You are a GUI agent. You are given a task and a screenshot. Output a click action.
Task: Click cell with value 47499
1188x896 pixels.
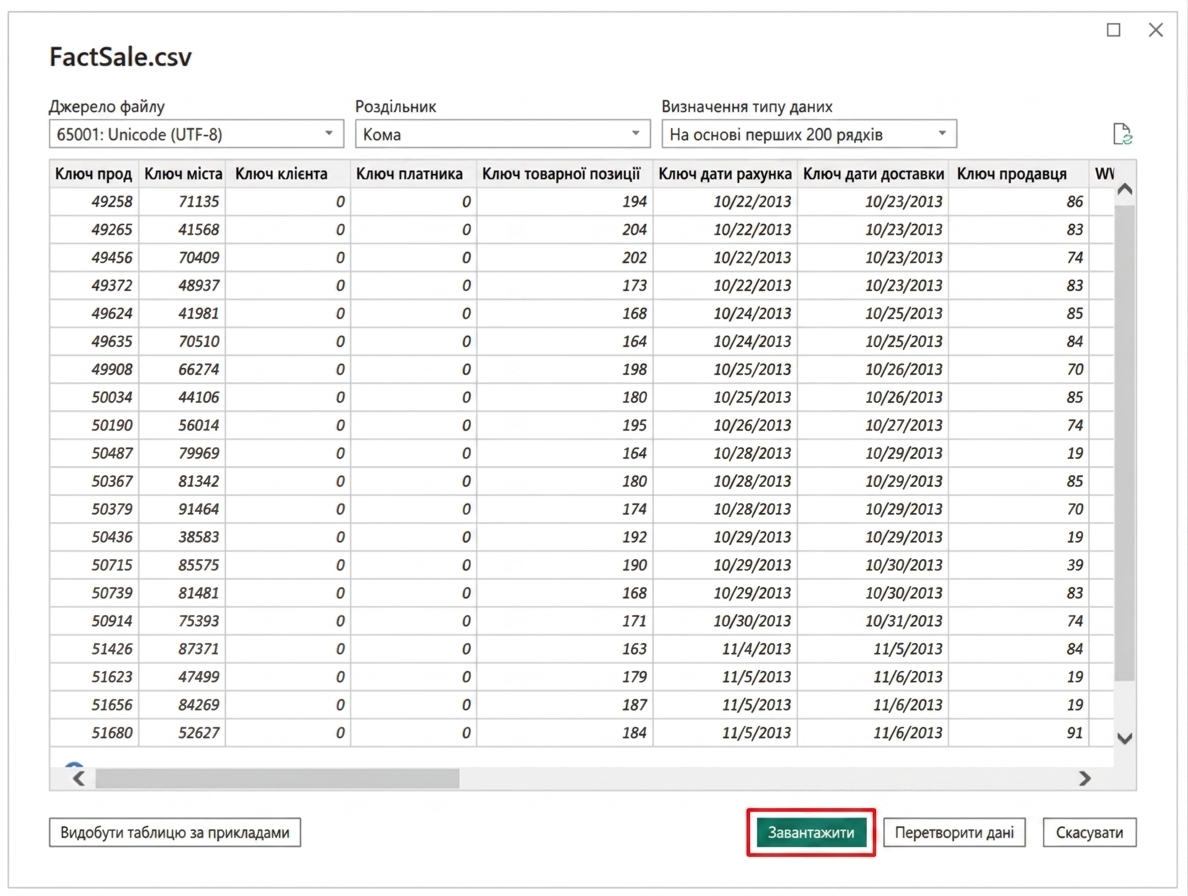pos(183,678)
